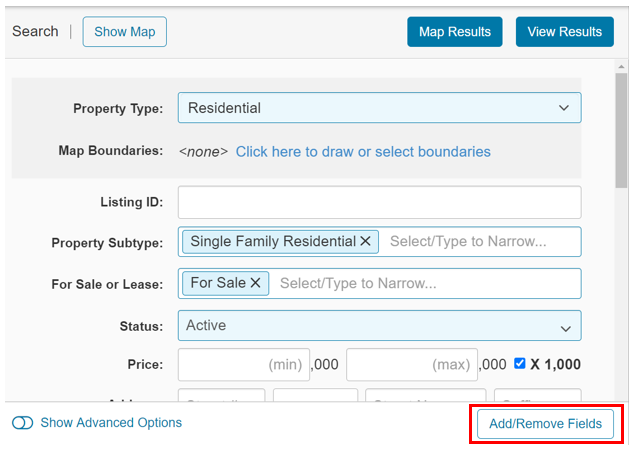Click the draw or select boundaries link
The image size is (638, 453).
363,152
